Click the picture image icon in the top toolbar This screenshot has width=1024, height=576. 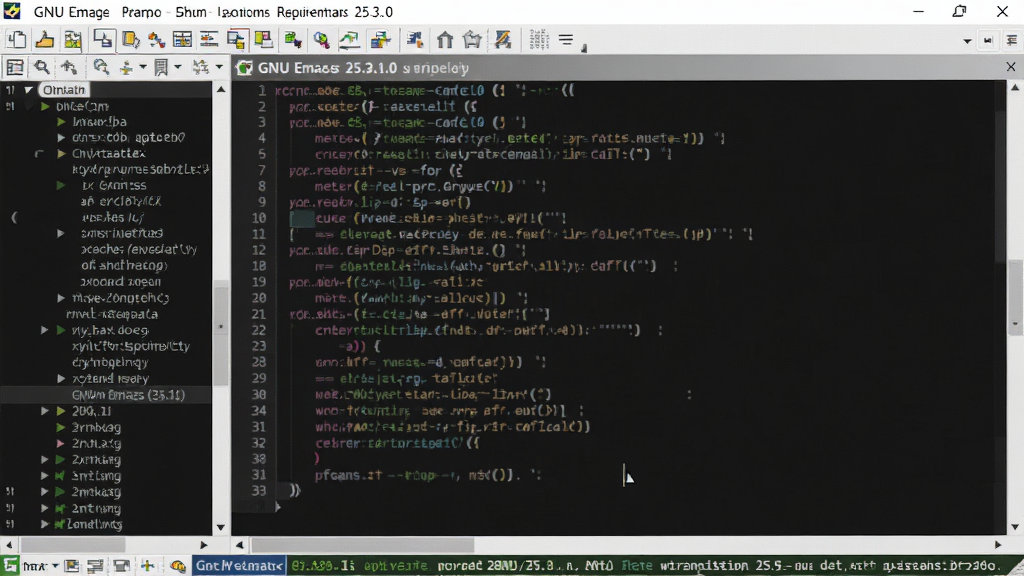point(72,40)
